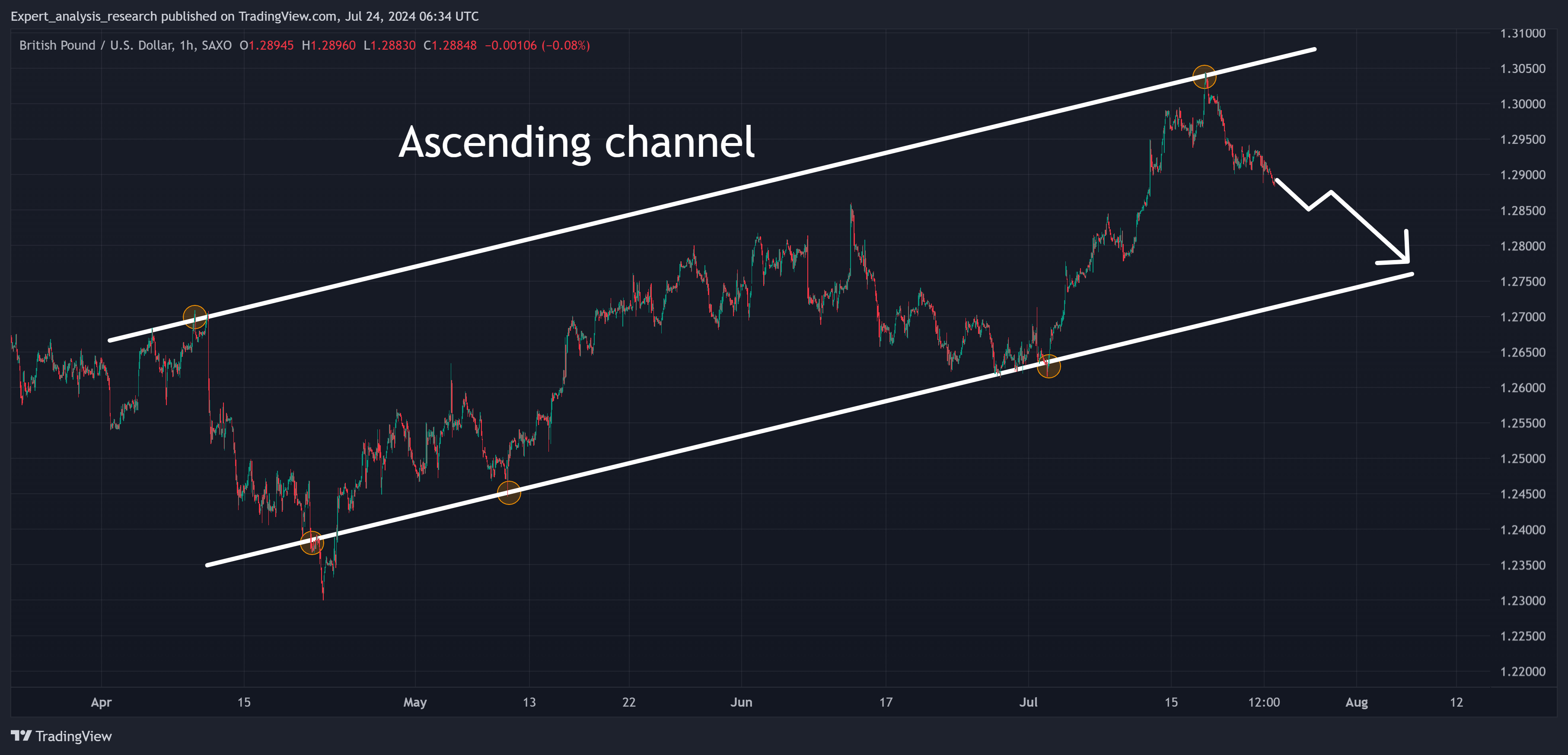Click the 1.28000 price axis label
1568x755 pixels.
pyautogui.click(x=1522, y=246)
